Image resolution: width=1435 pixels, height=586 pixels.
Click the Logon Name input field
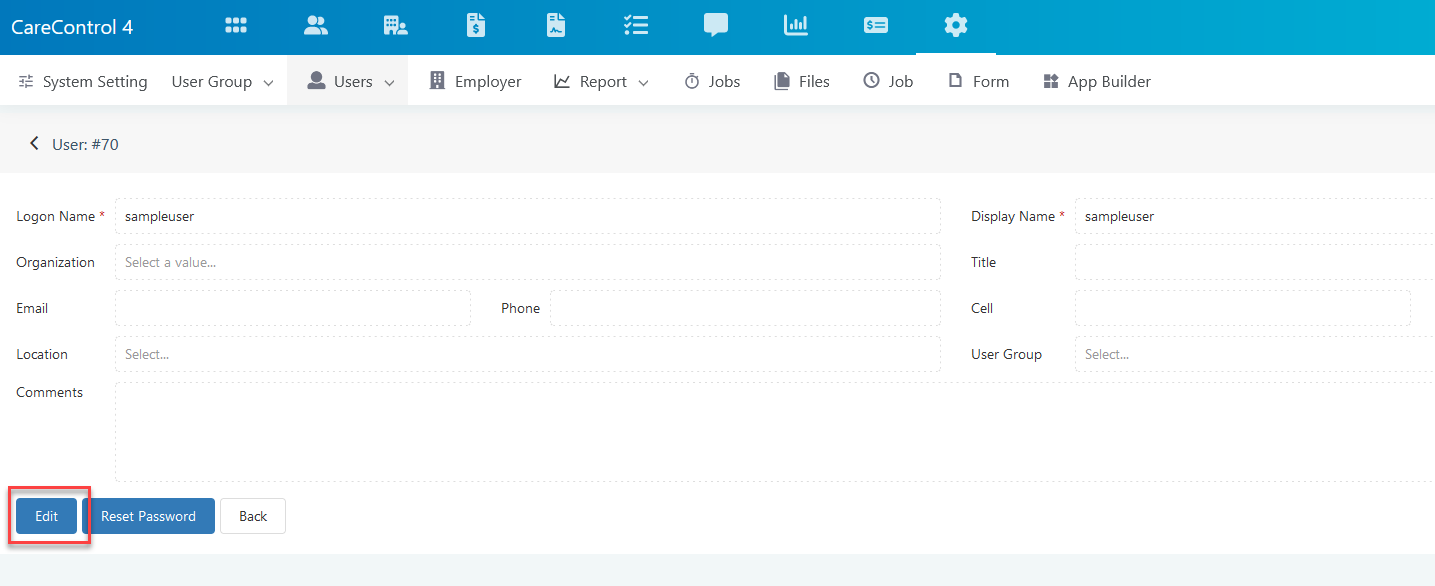[528, 216]
